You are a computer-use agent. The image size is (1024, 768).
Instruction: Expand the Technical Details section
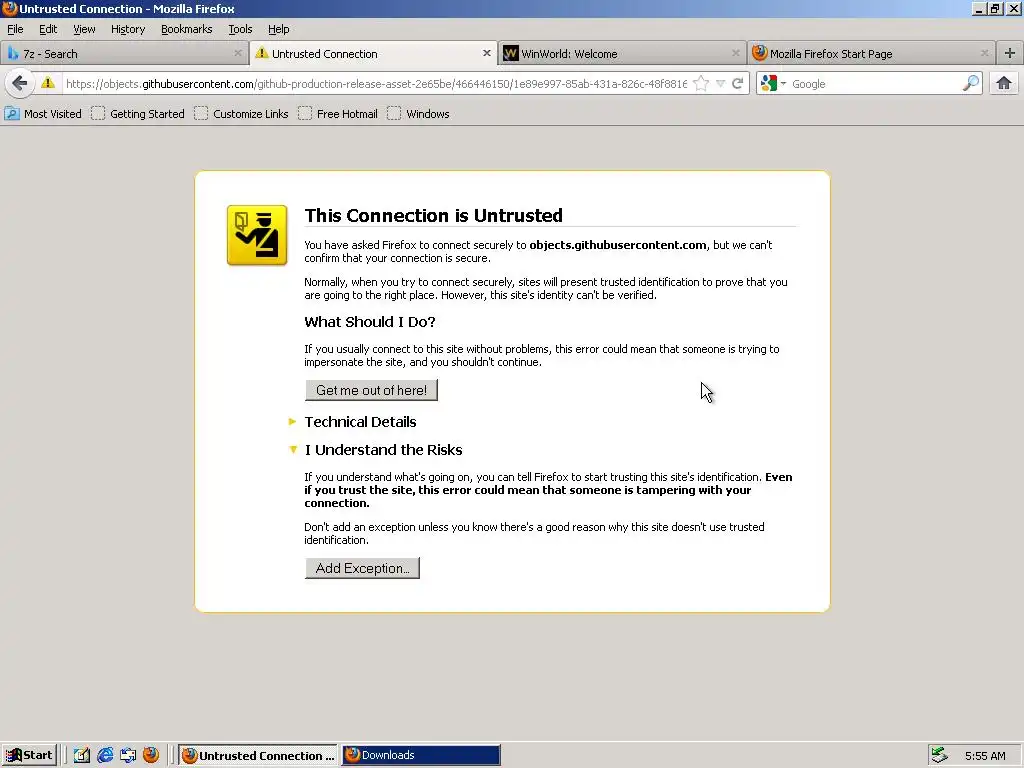click(360, 422)
